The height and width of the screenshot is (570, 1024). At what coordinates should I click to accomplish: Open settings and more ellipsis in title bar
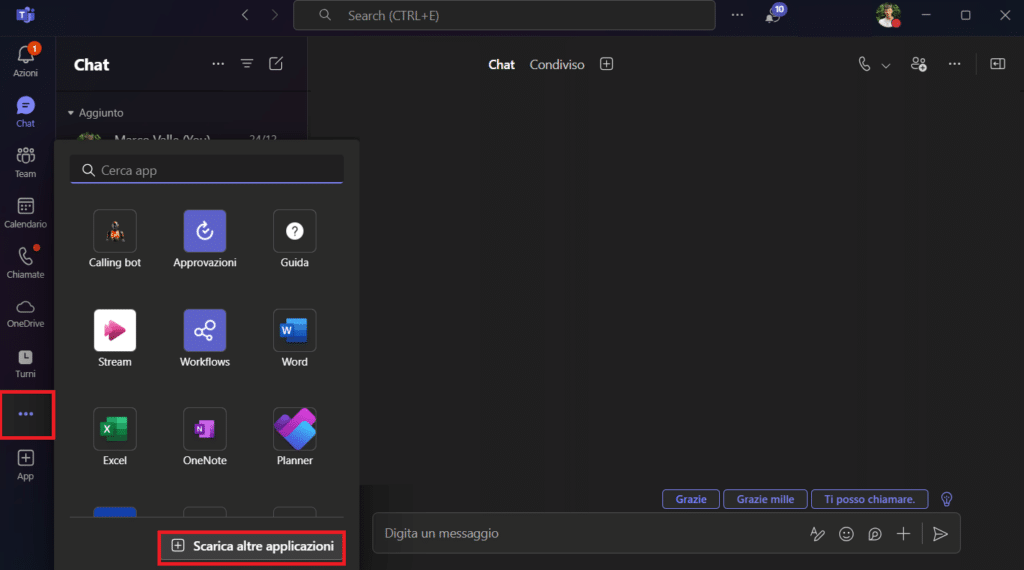coord(737,15)
